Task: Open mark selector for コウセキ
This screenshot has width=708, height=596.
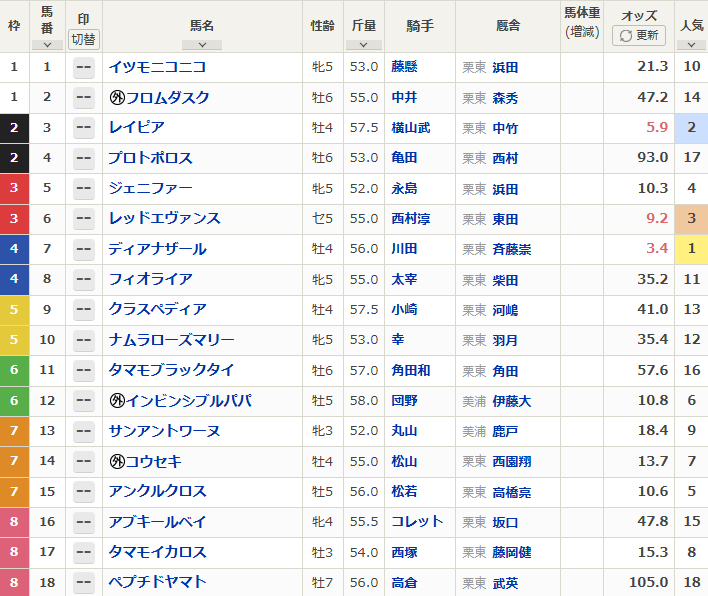Action: tap(84, 461)
